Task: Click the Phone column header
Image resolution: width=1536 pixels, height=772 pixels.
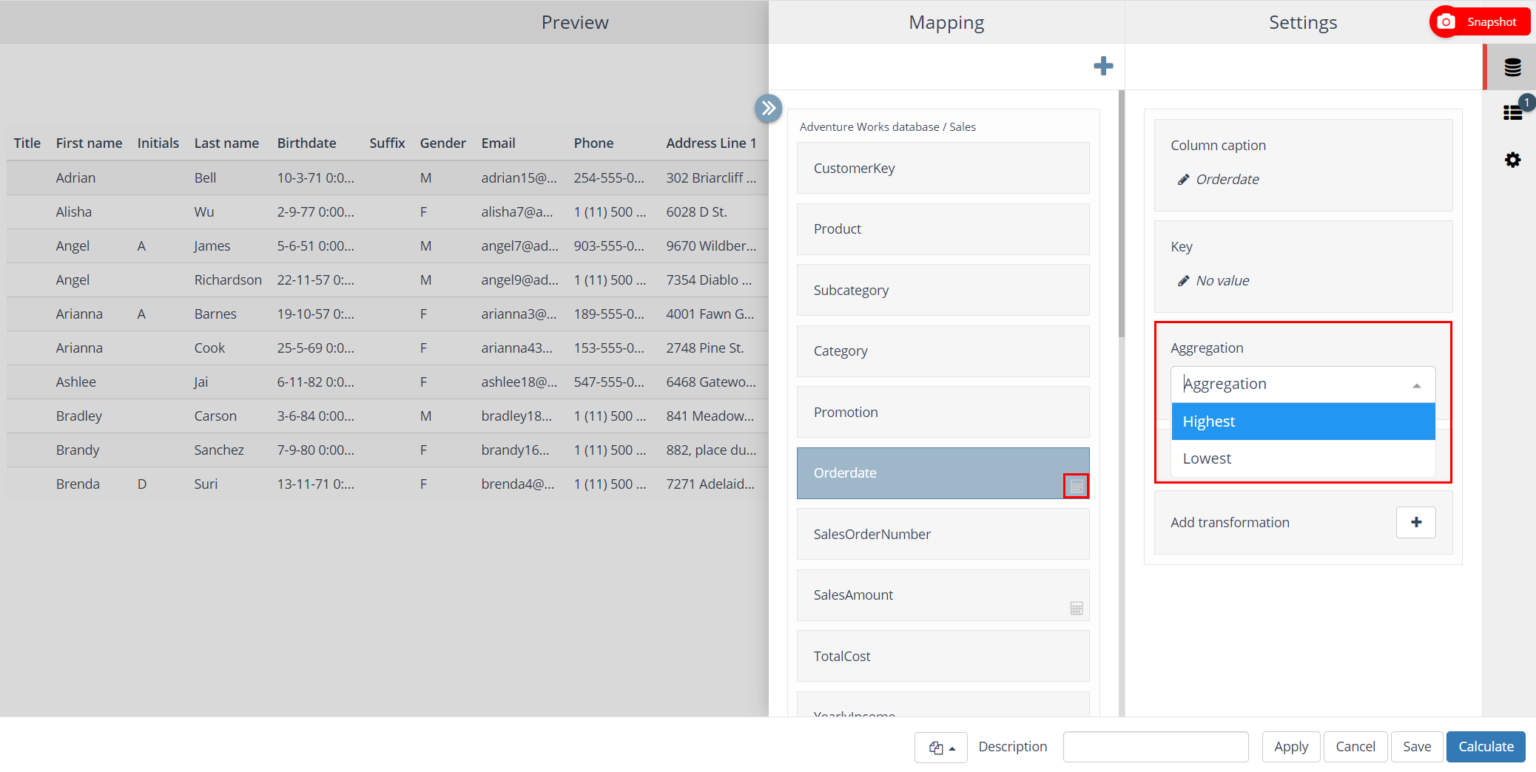Action: click(x=594, y=143)
